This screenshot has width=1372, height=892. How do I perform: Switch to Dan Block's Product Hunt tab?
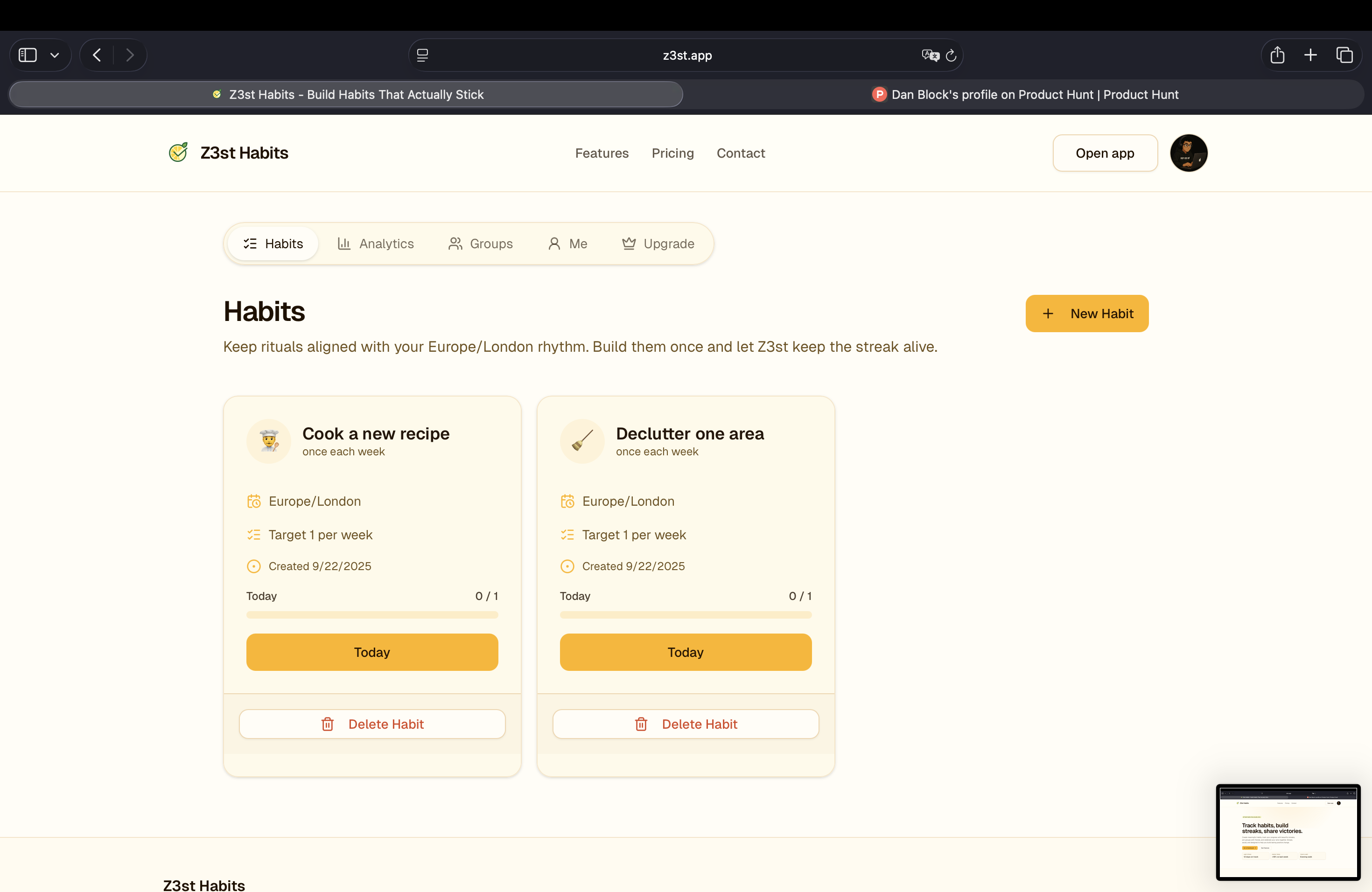pos(1024,95)
